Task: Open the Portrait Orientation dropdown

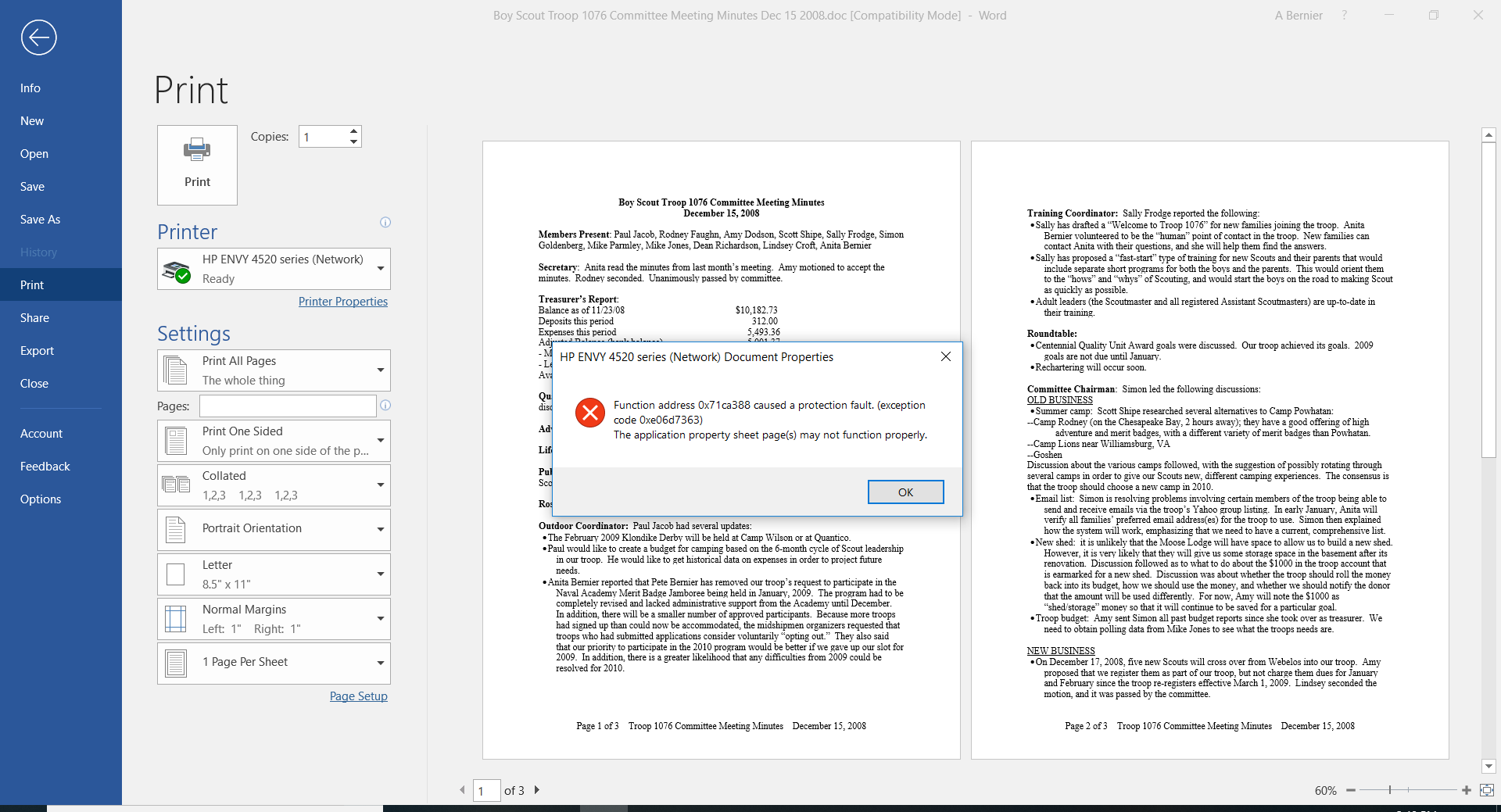Action: [x=274, y=530]
